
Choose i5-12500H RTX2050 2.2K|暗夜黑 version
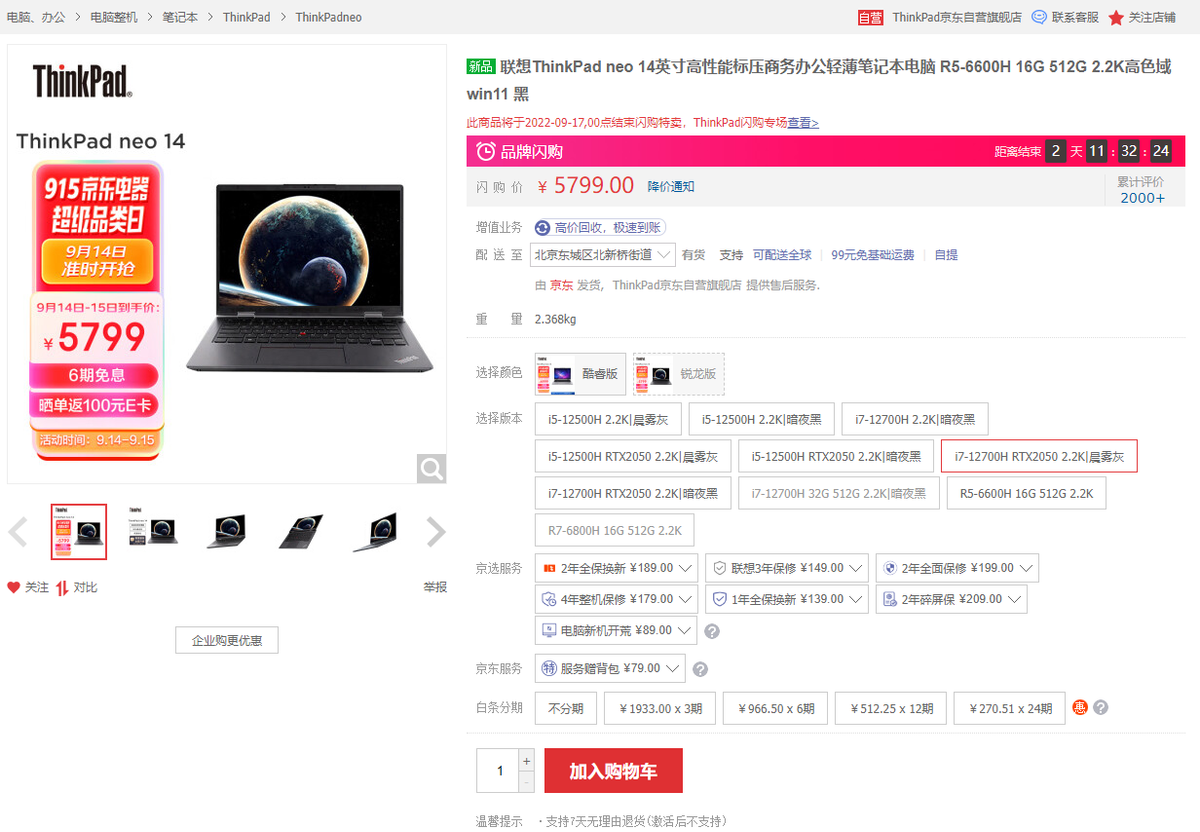coord(836,456)
